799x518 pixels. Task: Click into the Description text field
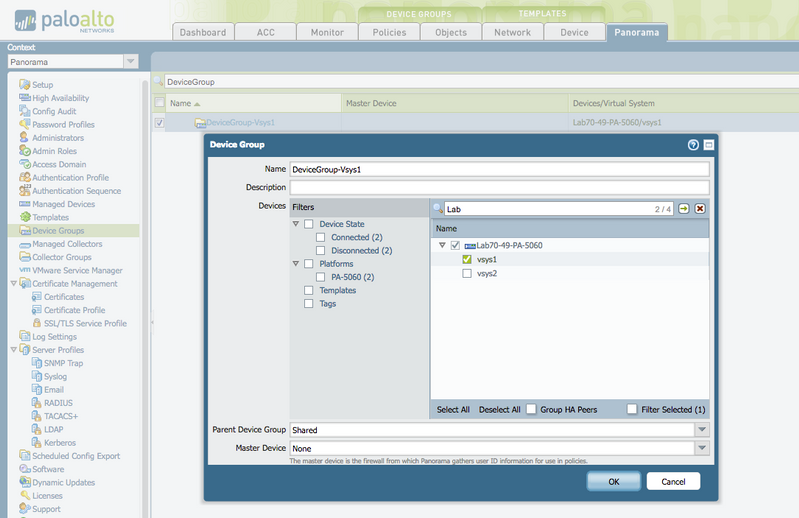[x=499, y=187]
